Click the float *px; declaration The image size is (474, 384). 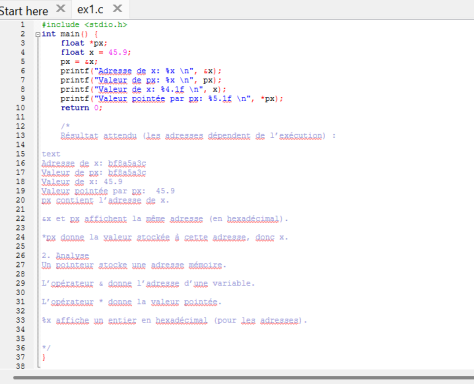84,43
